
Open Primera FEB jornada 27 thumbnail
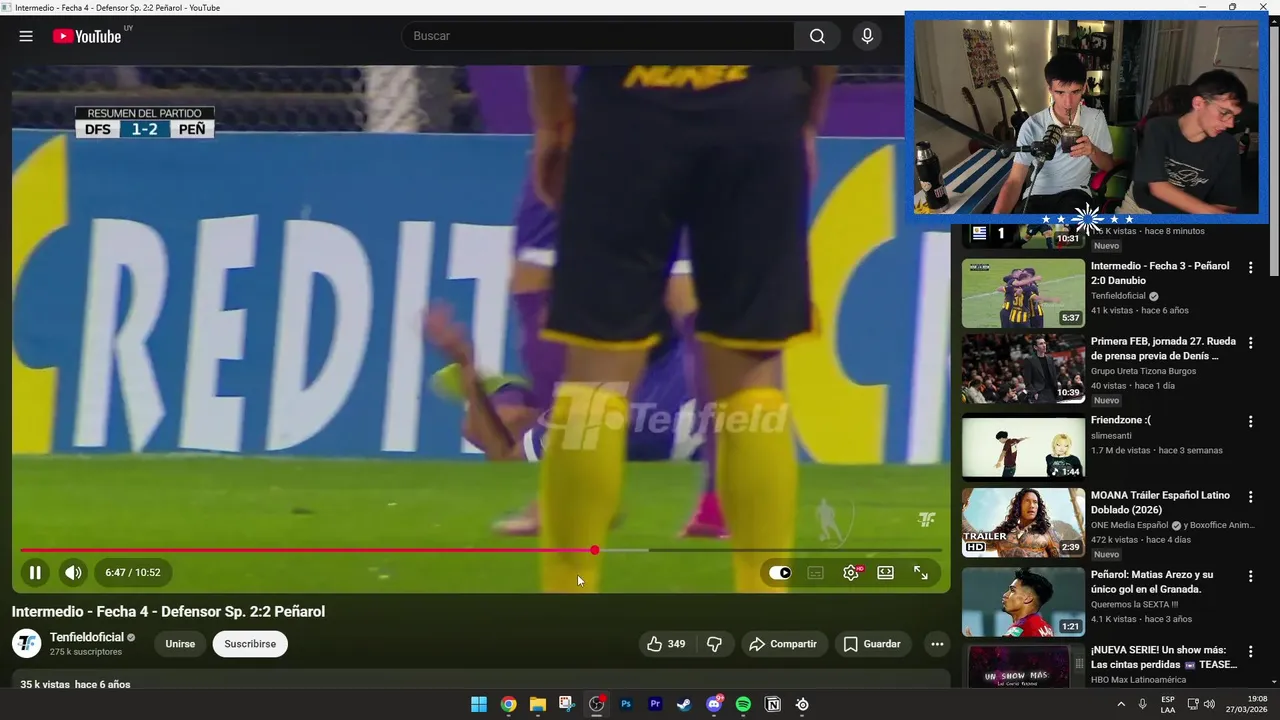[x=1023, y=368]
